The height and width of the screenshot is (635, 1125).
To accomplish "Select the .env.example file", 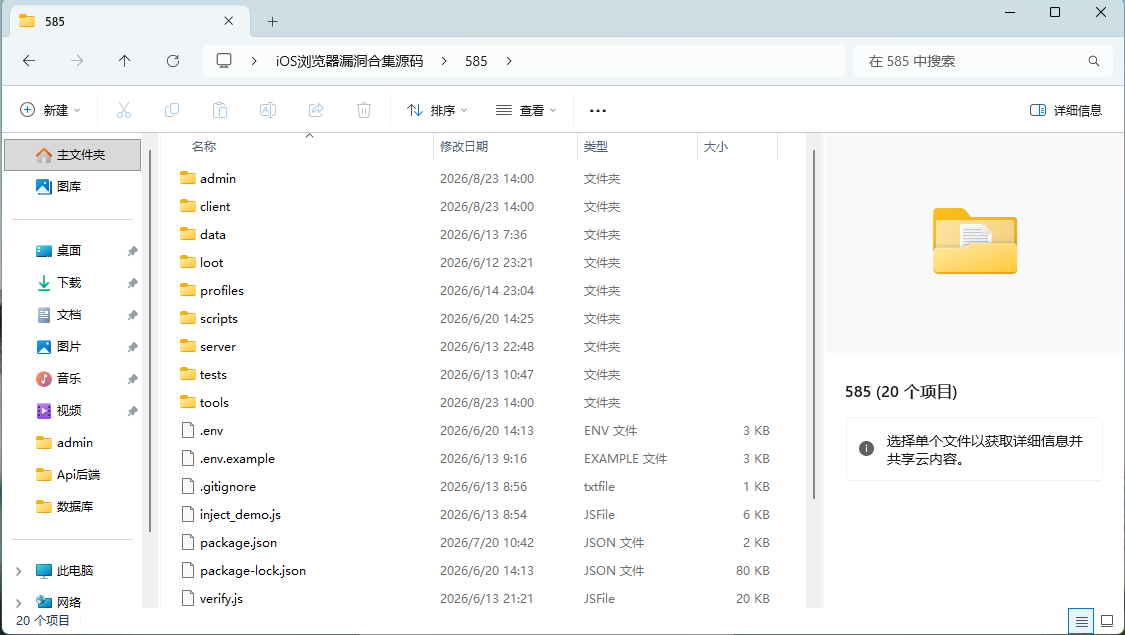I will [477, 458].
